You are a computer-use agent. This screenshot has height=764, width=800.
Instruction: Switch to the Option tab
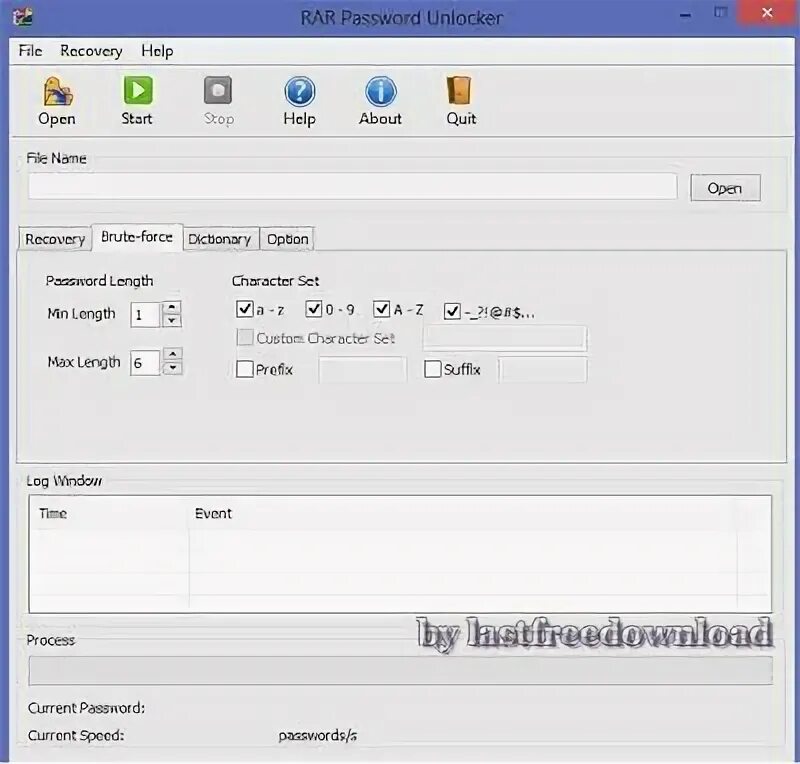[287, 239]
